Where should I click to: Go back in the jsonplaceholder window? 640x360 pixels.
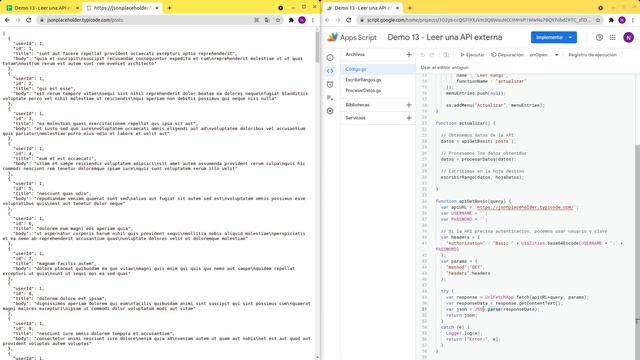(x=7, y=20)
